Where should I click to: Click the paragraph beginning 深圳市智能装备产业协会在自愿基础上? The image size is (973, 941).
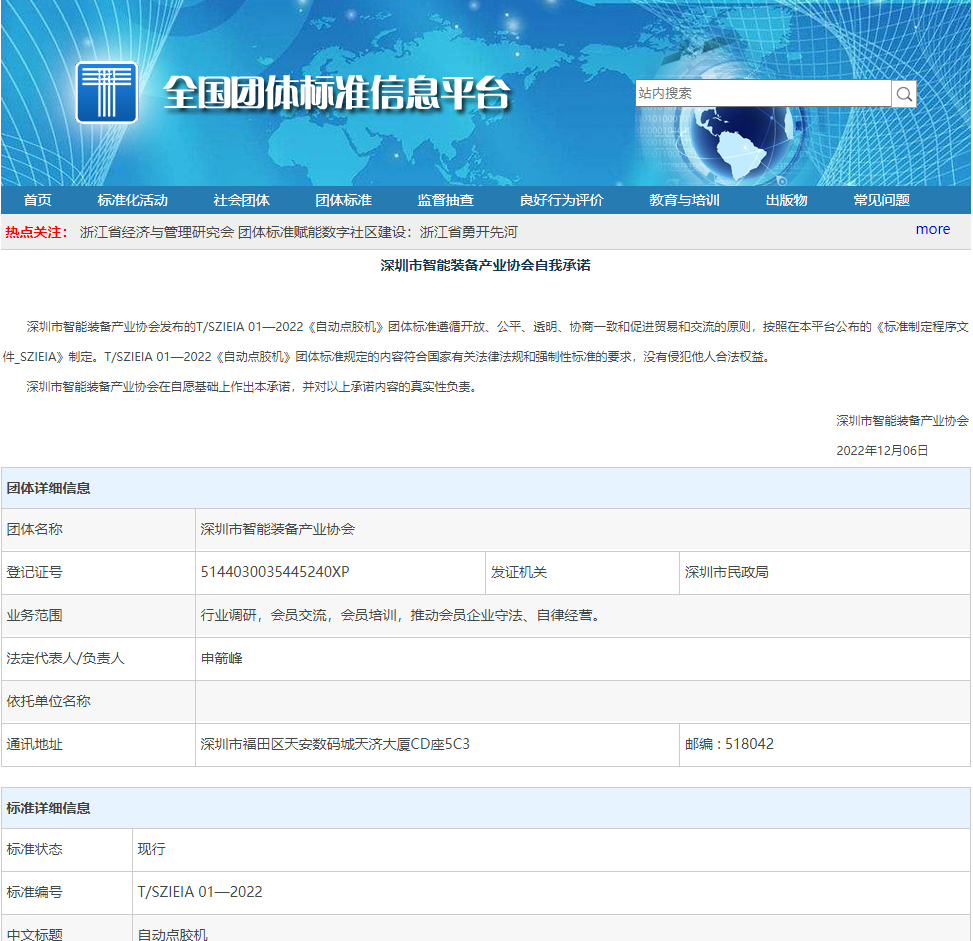point(251,387)
